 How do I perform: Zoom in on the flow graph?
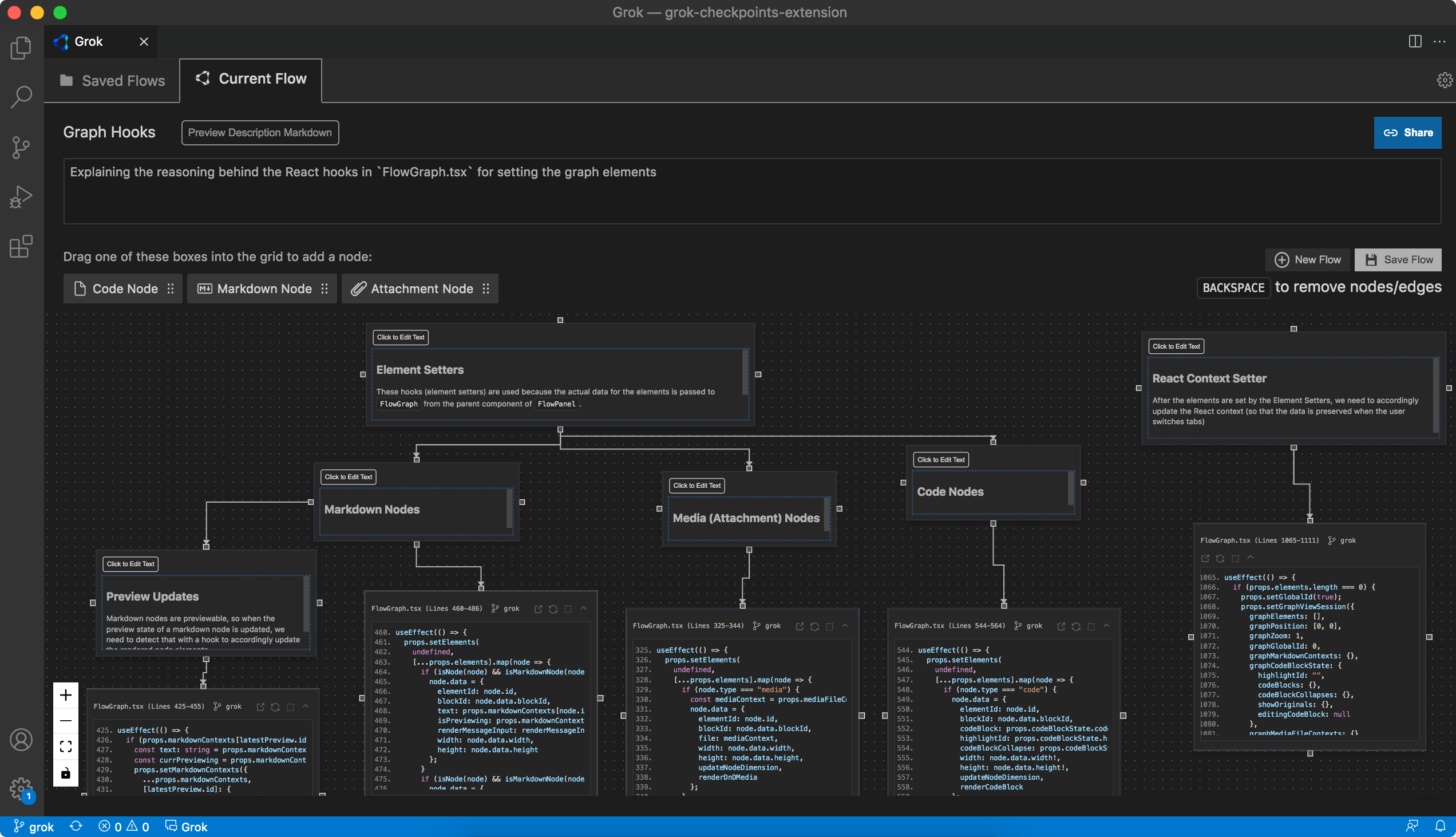click(66, 695)
